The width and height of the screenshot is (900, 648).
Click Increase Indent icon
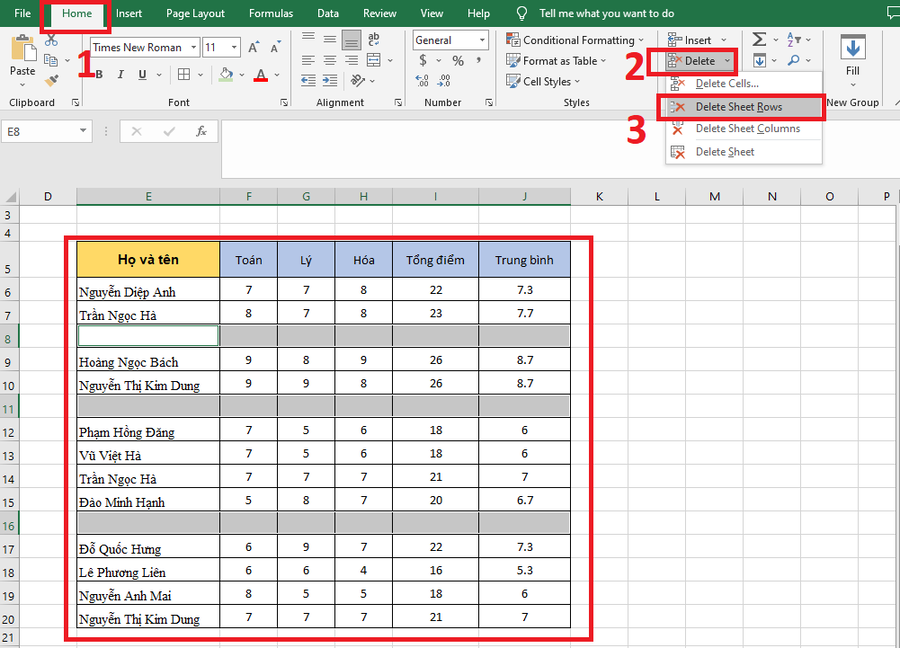coord(329,80)
